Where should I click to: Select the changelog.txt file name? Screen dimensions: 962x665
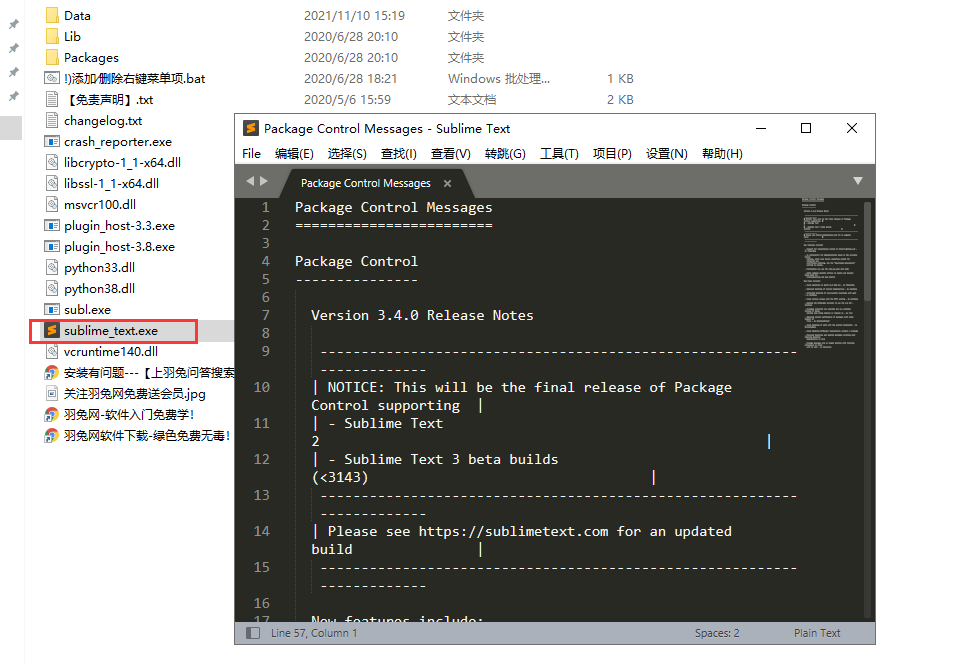103,120
